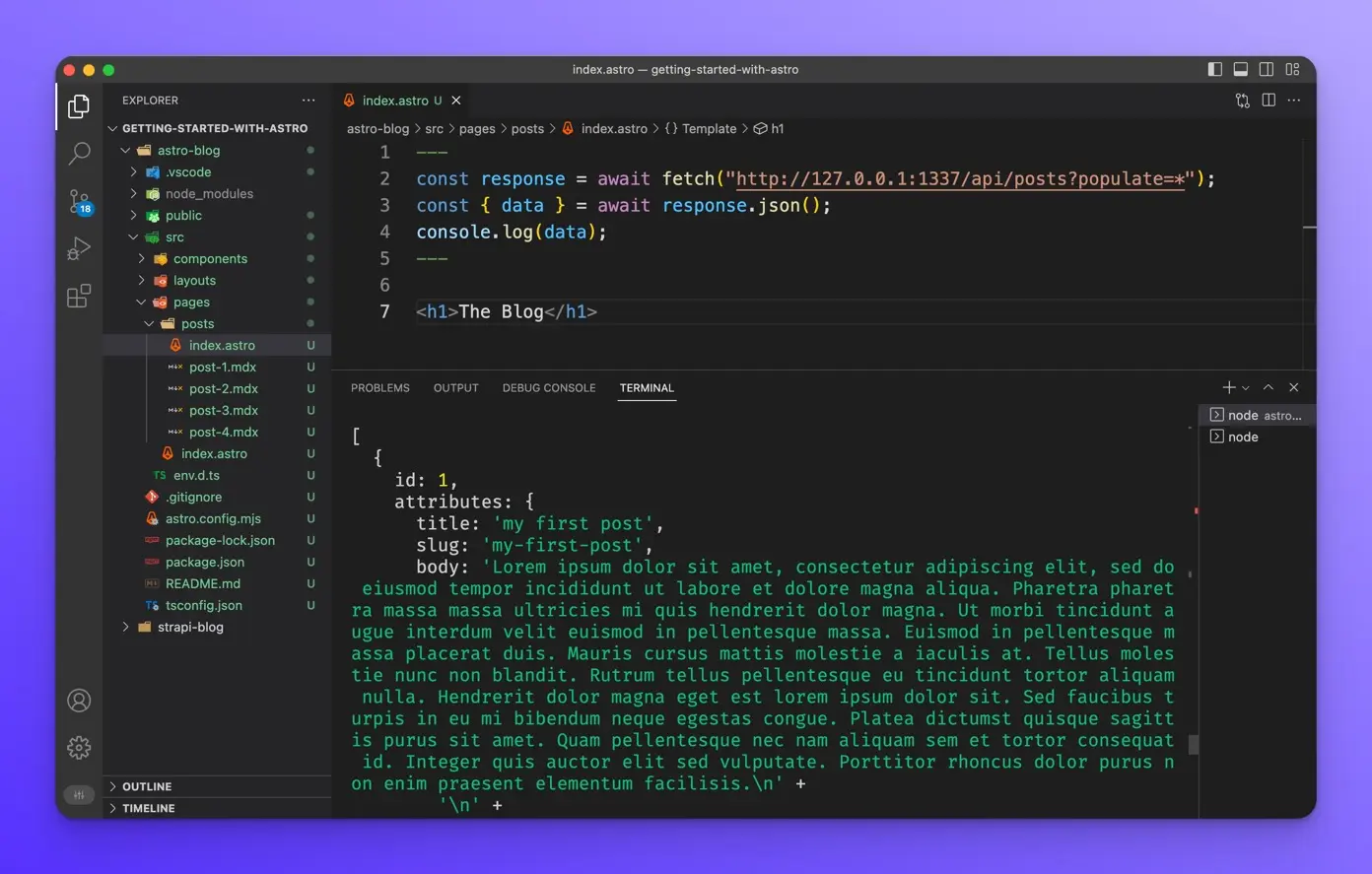The width and height of the screenshot is (1372, 874).
Task: Expand the components folder
Action: pyautogui.click(x=210, y=259)
